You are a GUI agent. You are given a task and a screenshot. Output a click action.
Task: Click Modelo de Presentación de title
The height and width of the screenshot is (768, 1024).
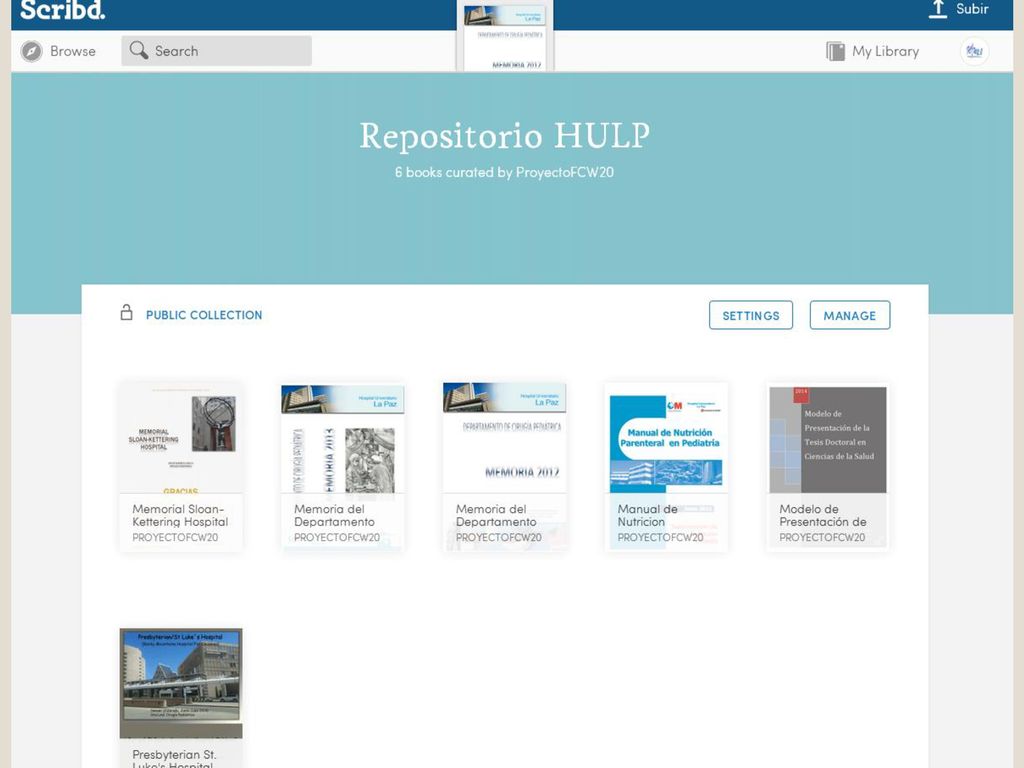tap(823, 515)
